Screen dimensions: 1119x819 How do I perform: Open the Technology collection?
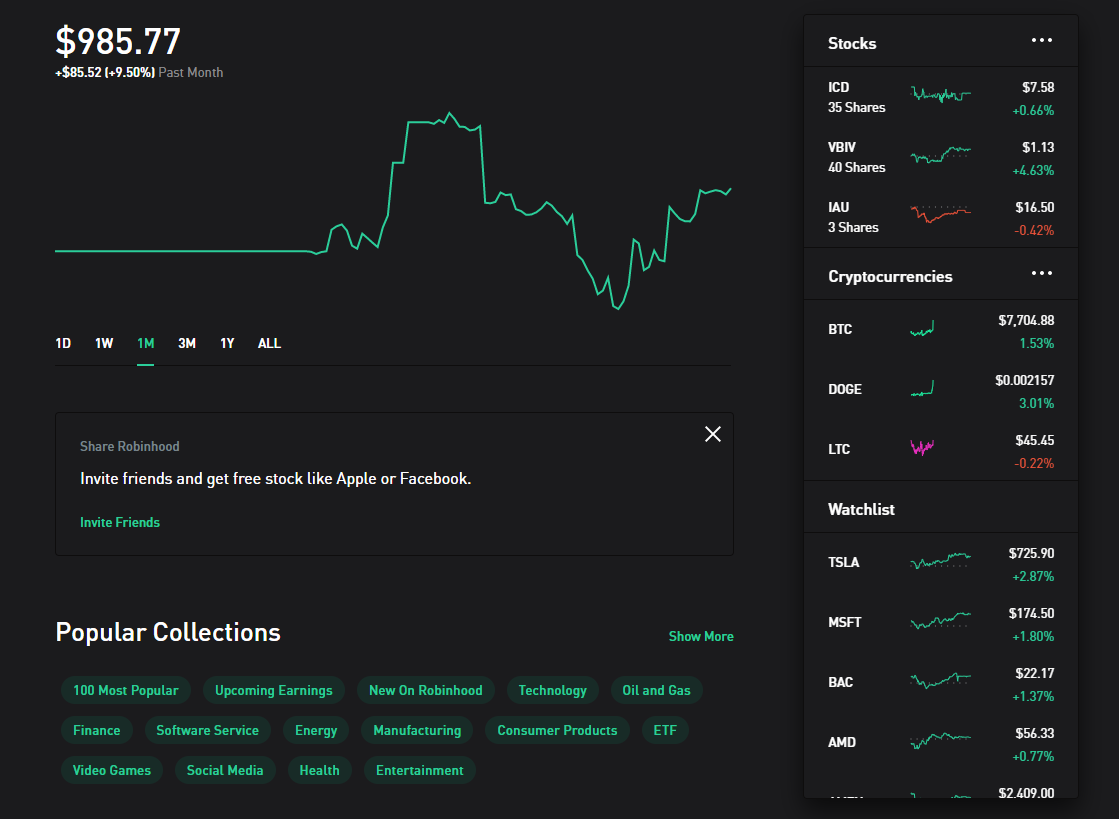click(552, 690)
